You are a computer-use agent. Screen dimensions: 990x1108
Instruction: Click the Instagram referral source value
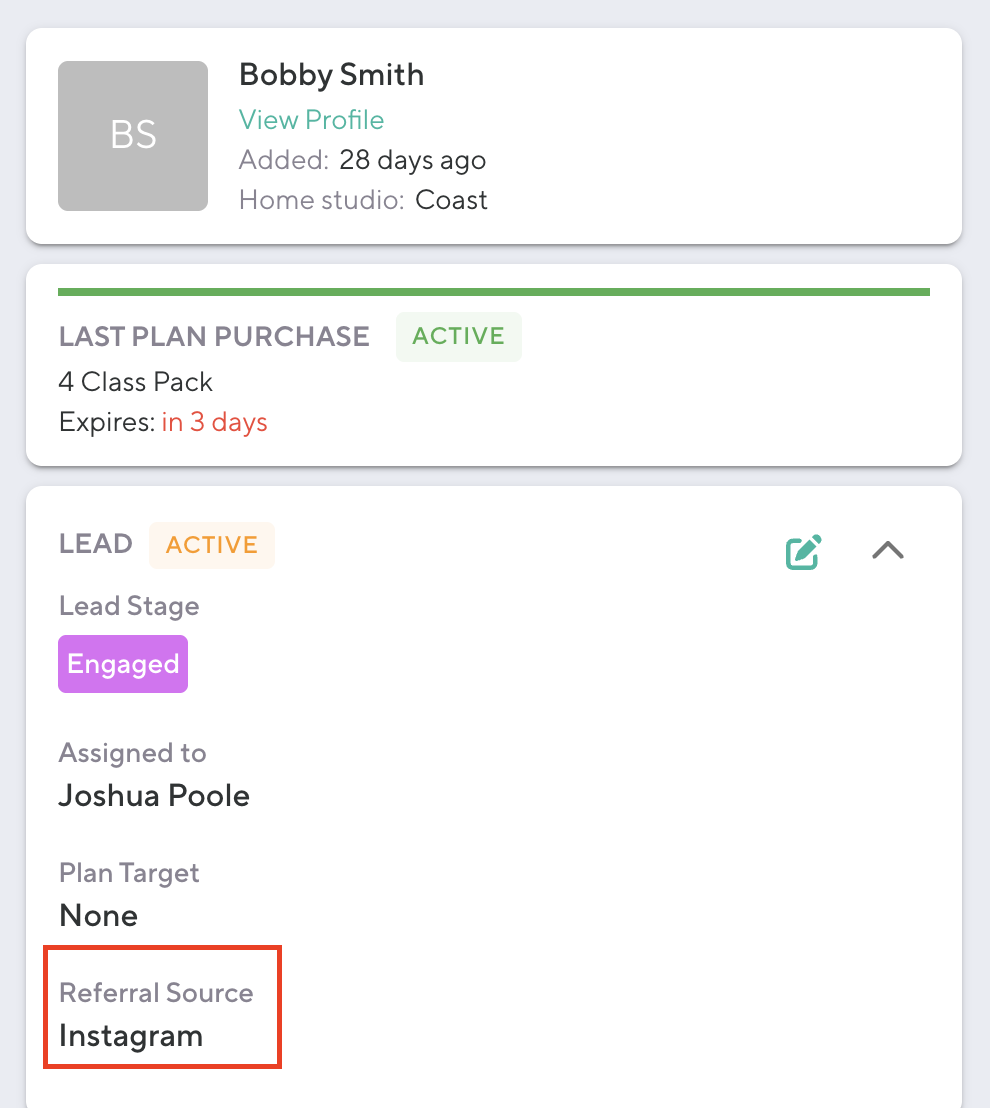click(131, 1036)
